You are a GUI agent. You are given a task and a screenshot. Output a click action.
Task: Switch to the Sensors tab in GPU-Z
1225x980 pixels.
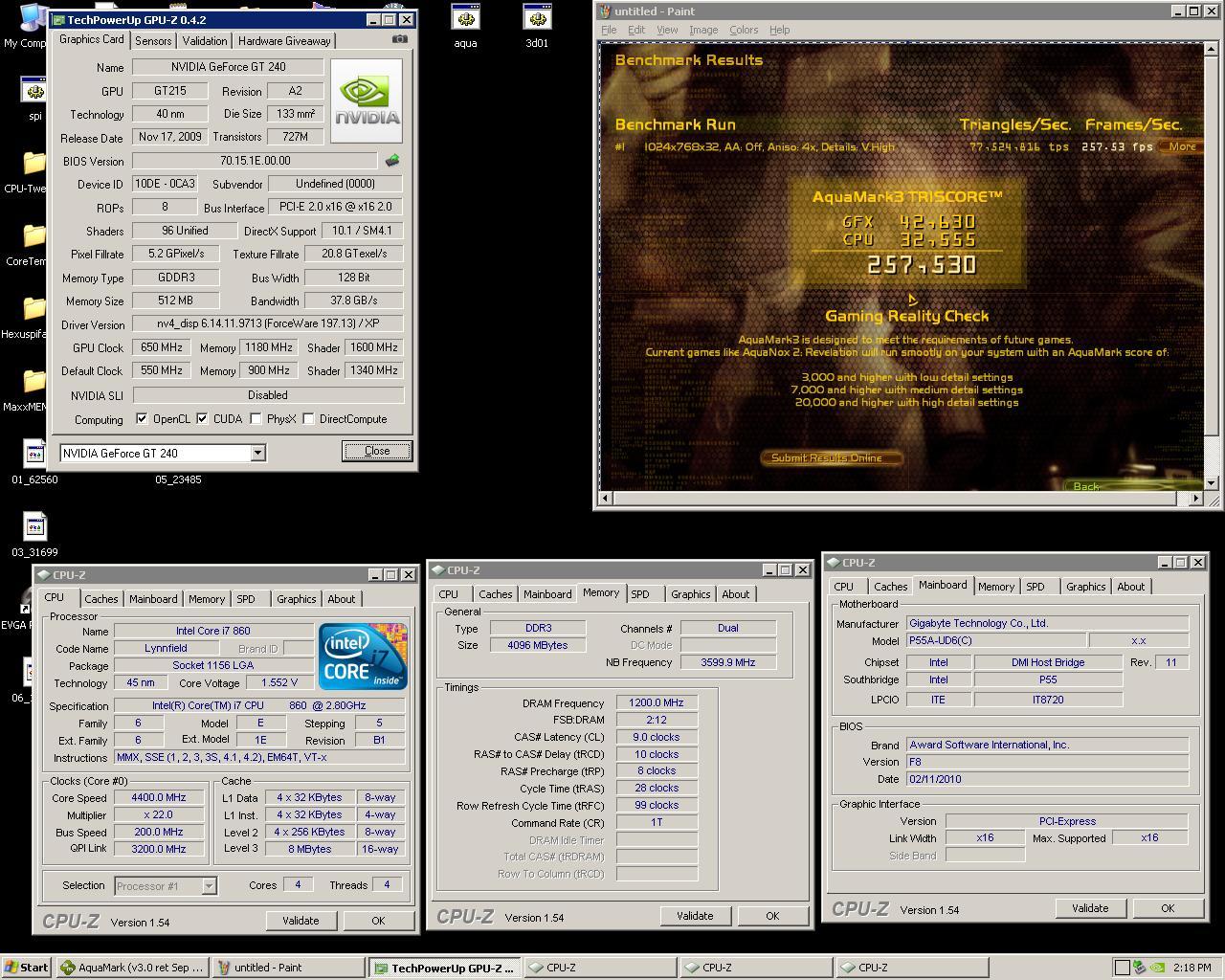coord(153,40)
